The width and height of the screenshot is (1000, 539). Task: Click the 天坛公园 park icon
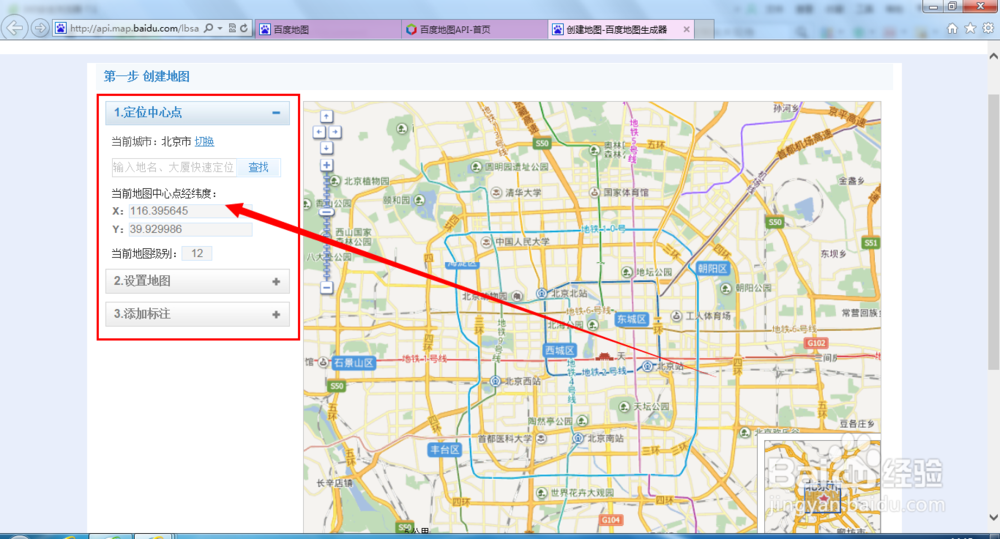click(624, 406)
